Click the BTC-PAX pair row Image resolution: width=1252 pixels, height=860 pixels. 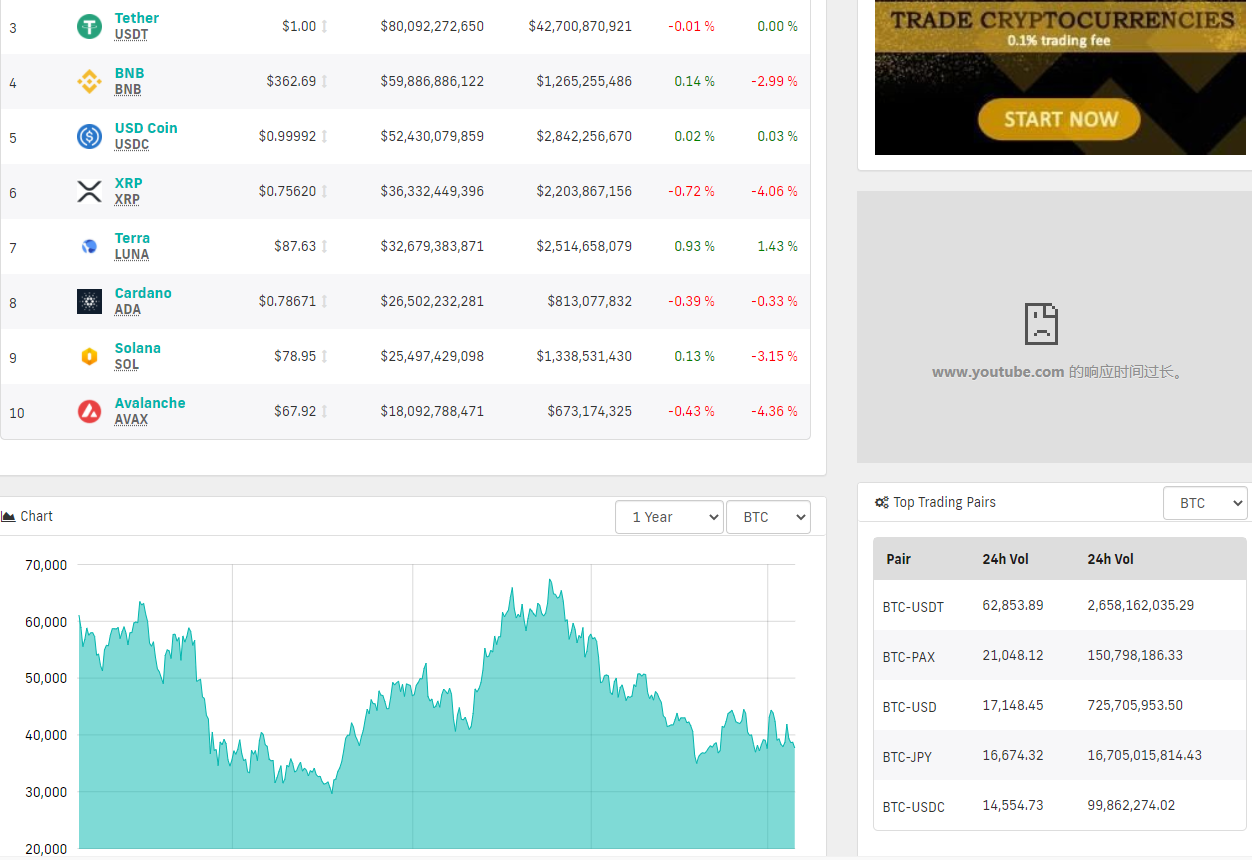pos(1060,656)
